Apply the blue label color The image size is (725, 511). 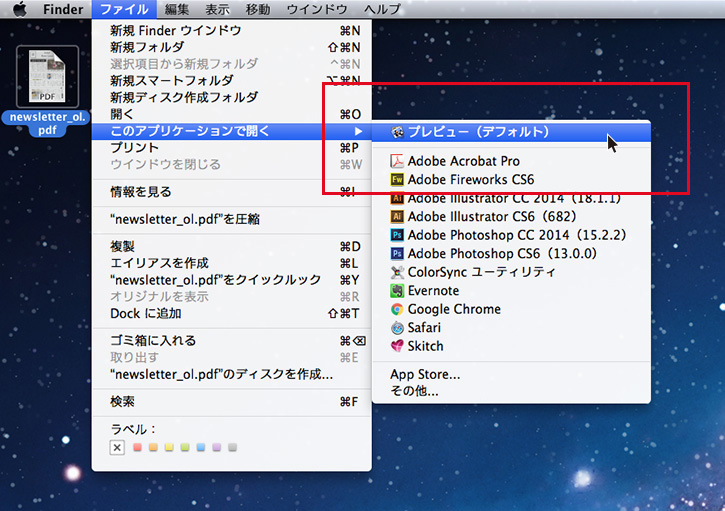tap(200, 448)
